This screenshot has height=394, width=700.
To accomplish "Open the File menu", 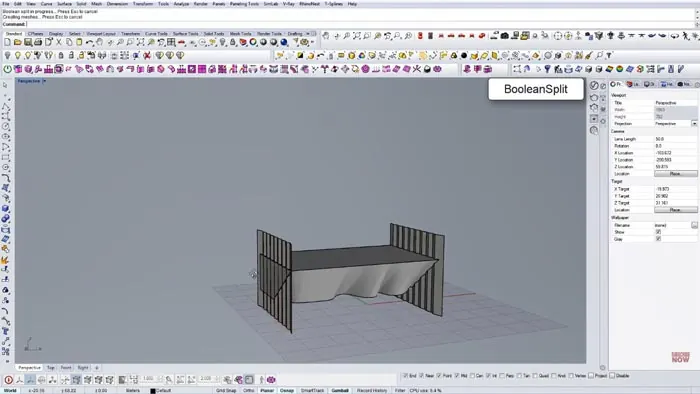I will click(6, 4).
